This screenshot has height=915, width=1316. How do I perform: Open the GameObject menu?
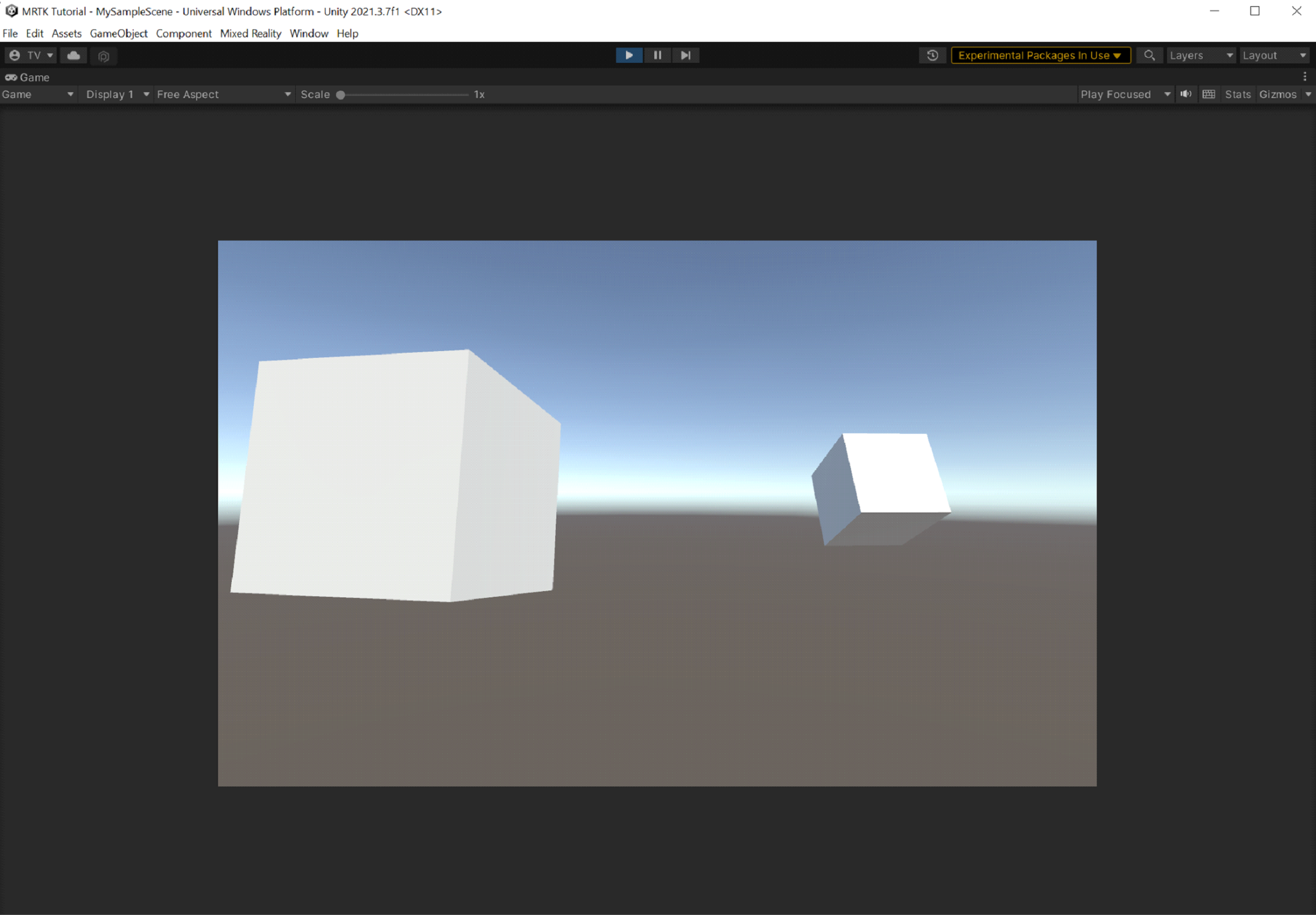(x=119, y=33)
